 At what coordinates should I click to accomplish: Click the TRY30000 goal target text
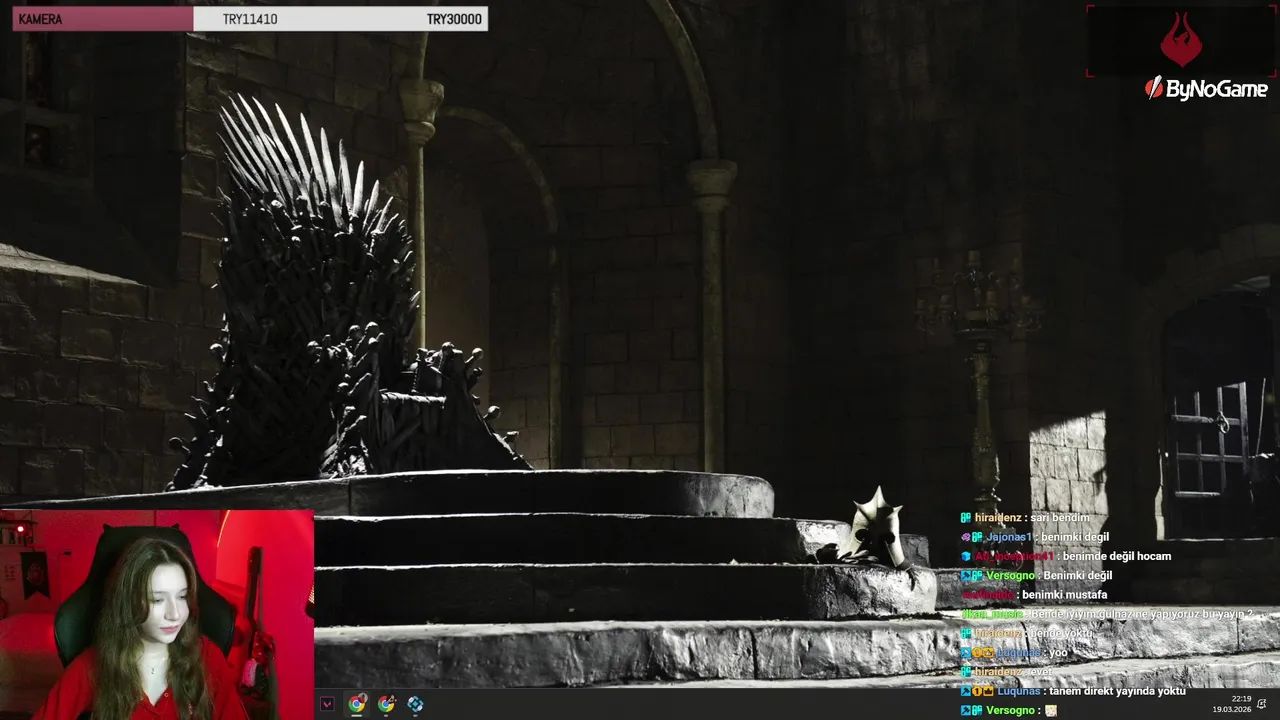click(x=454, y=19)
